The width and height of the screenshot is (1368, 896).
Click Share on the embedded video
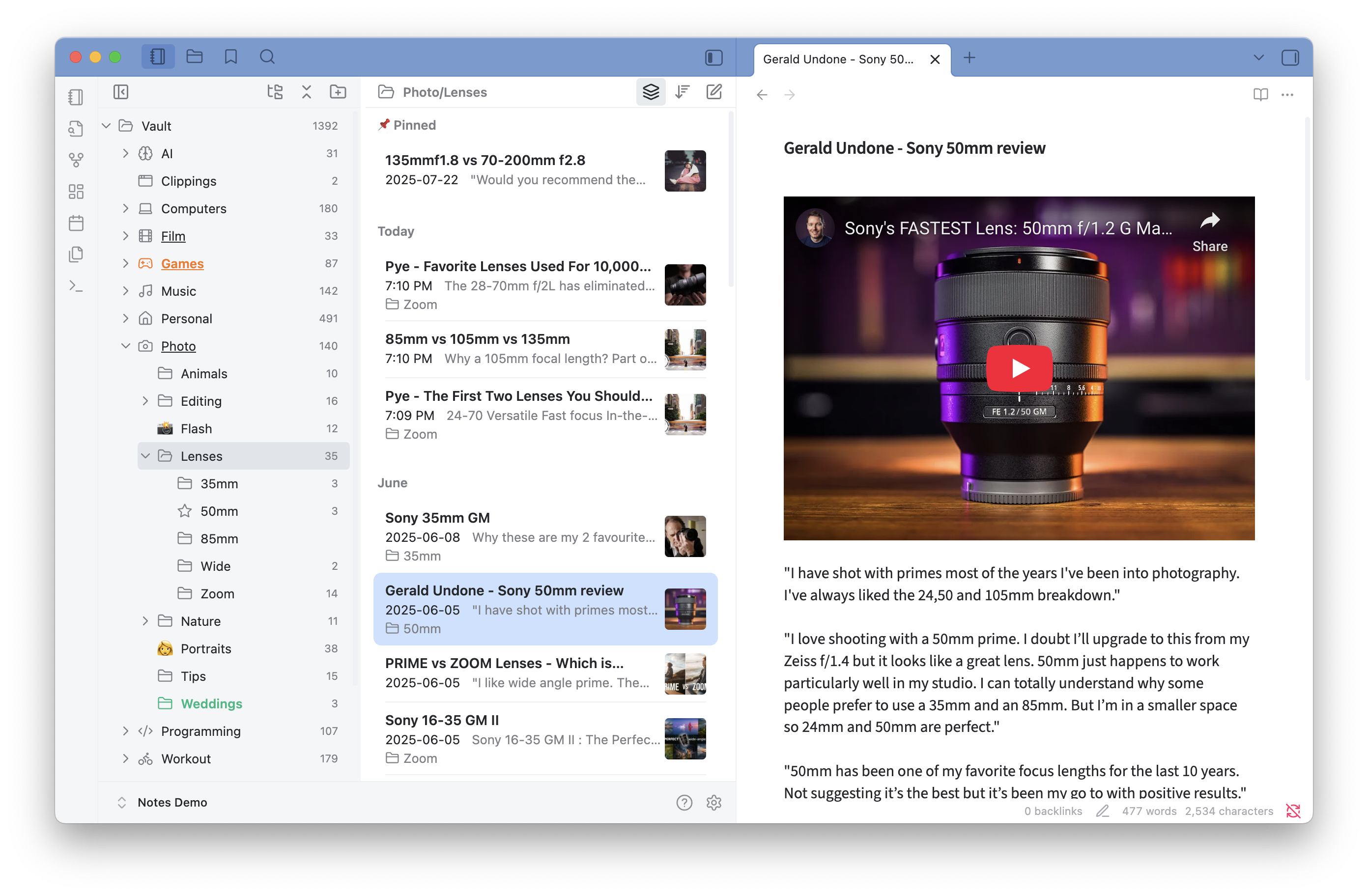pyautogui.click(x=1210, y=232)
